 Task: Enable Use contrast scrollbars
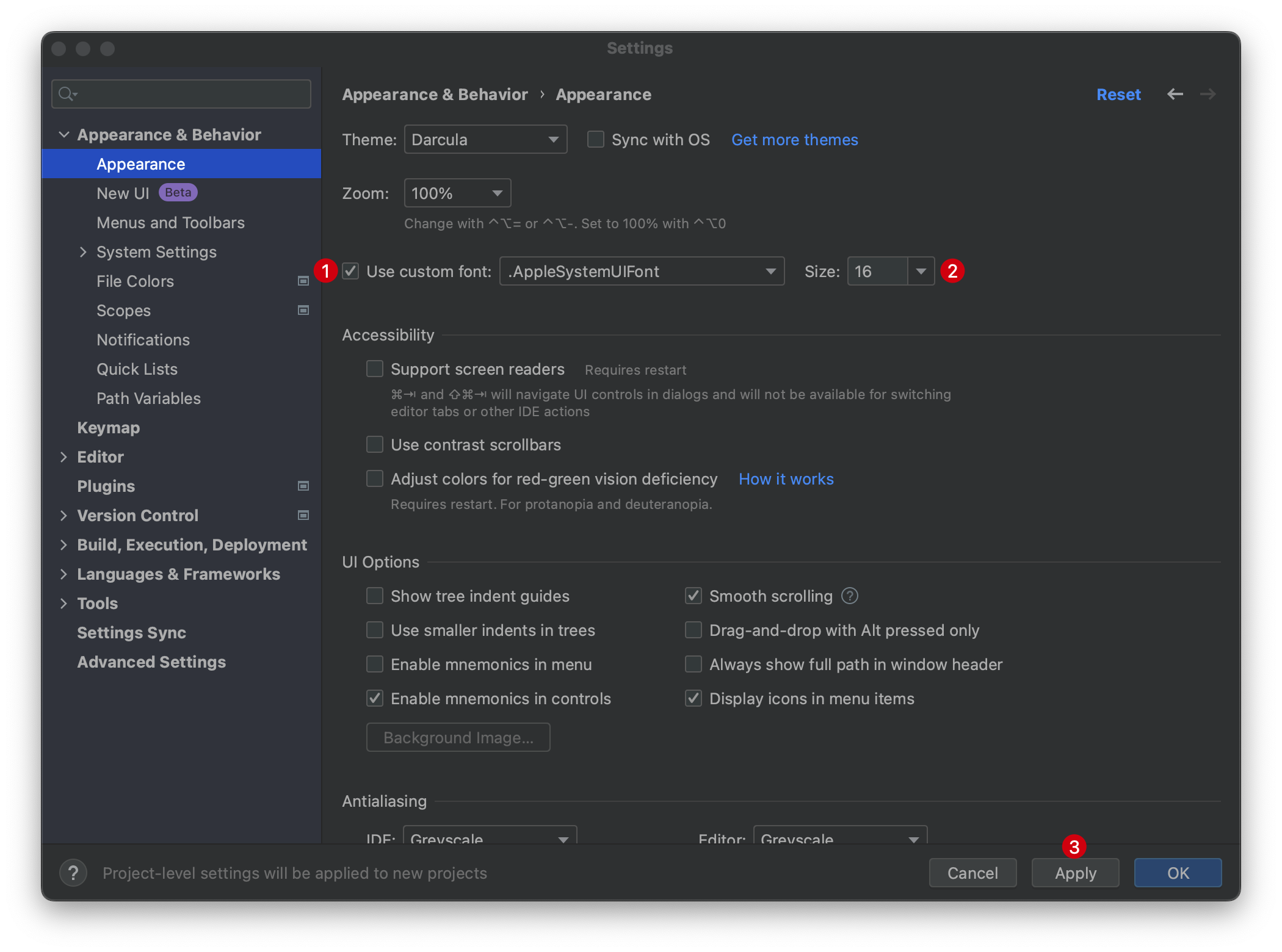pos(375,444)
